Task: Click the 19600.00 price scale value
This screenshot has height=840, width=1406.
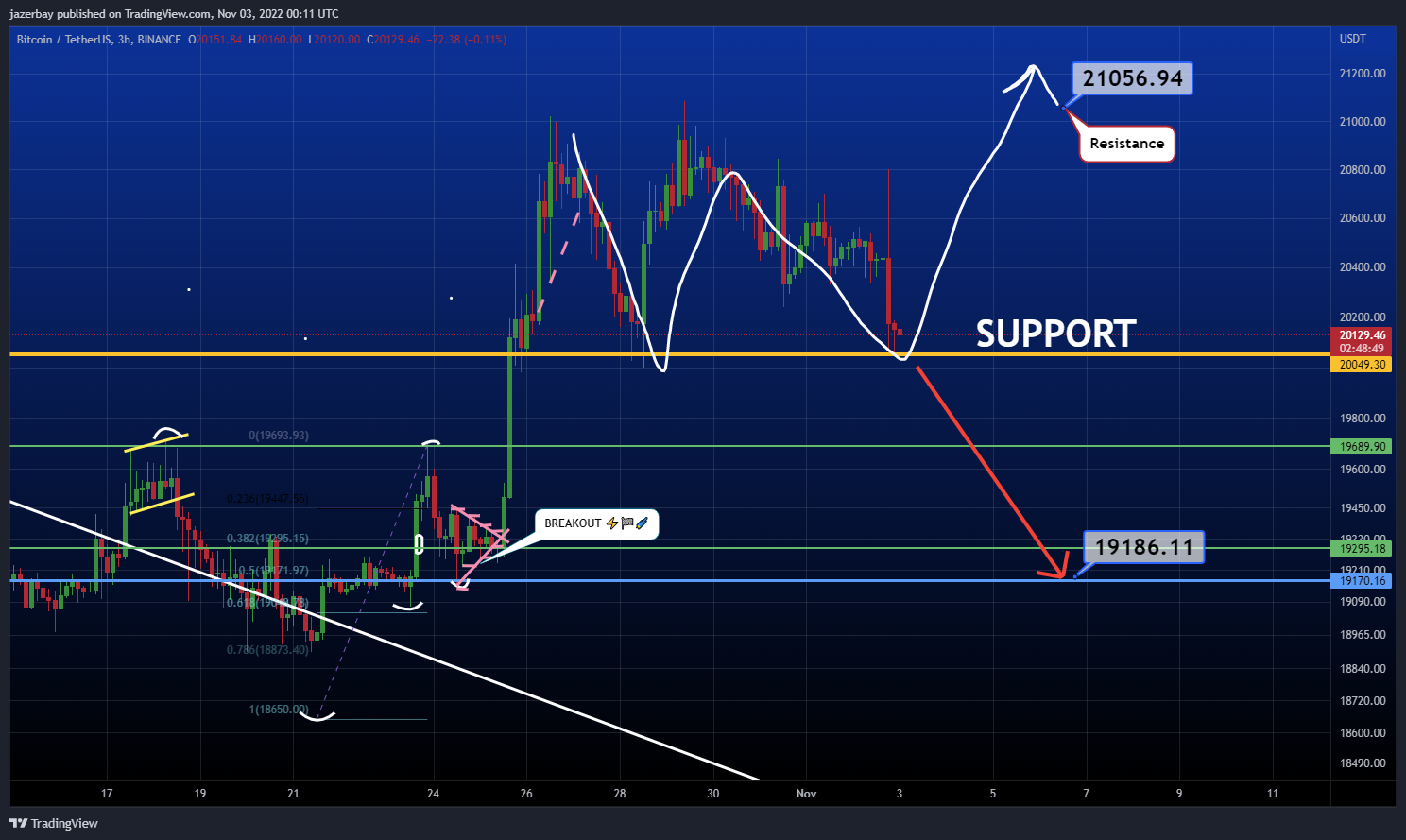Action: pyautogui.click(x=1363, y=470)
